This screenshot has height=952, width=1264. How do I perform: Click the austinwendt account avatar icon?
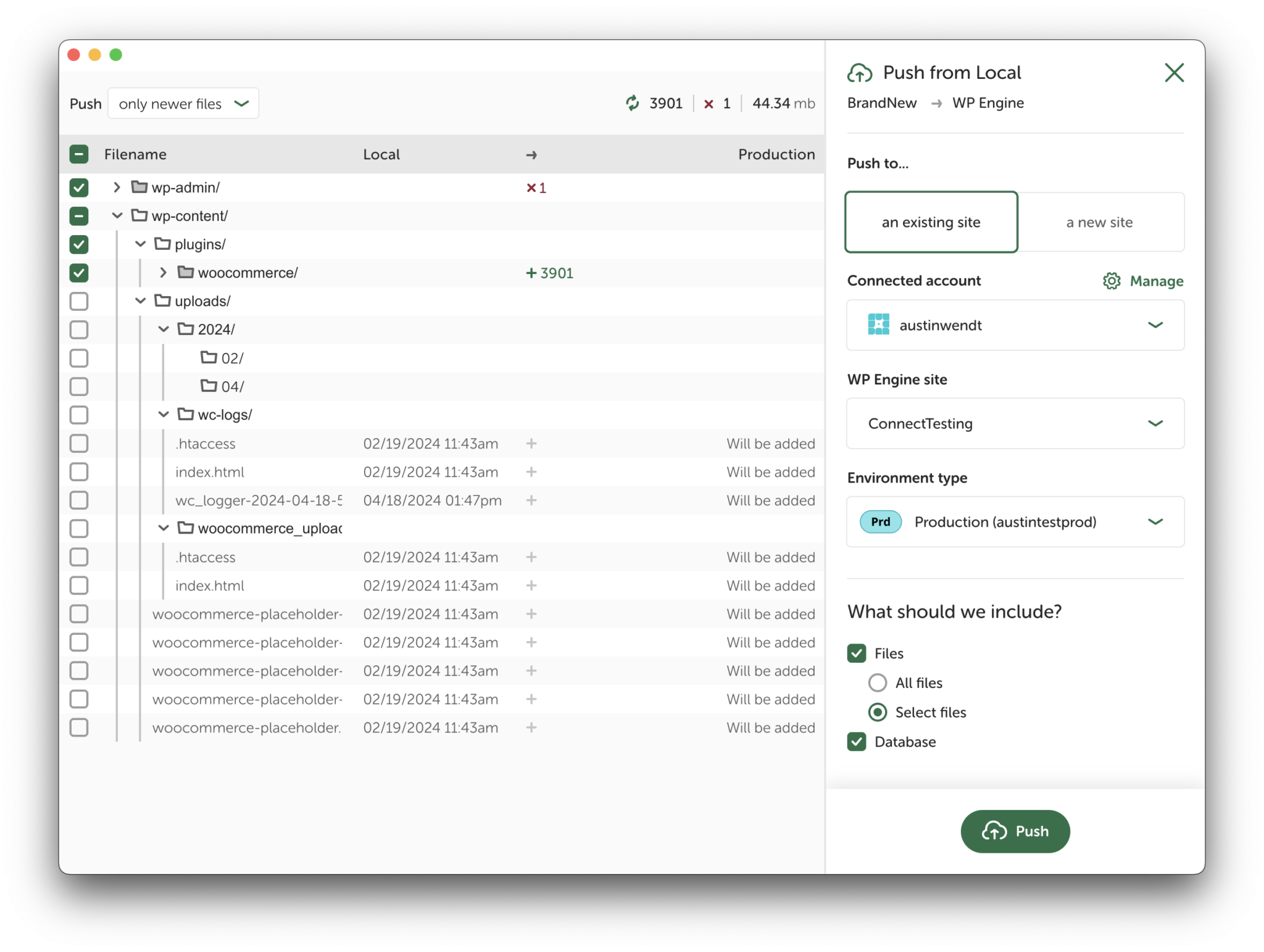point(878,325)
